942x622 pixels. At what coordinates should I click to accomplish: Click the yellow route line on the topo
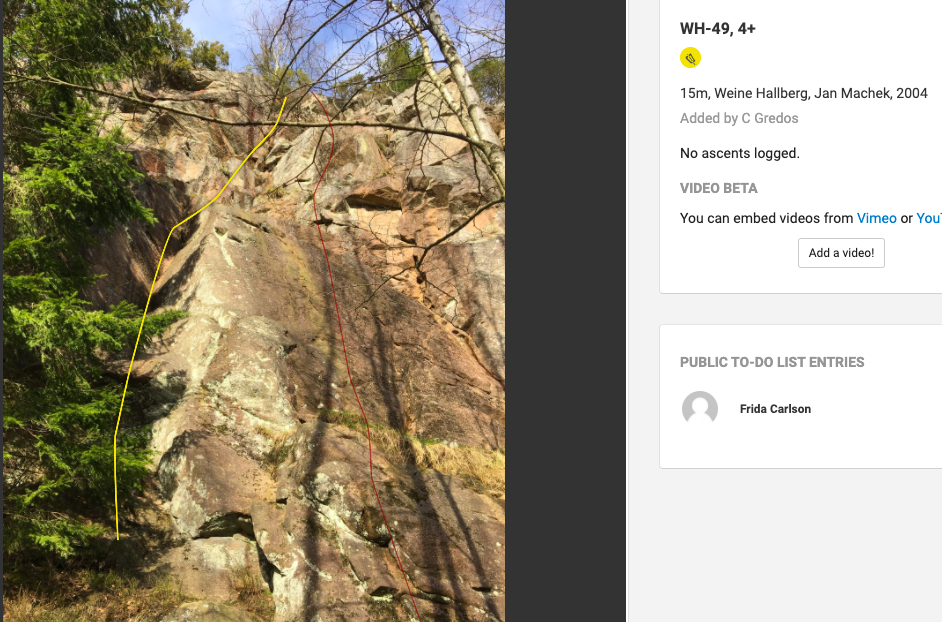[x=142, y=319]
